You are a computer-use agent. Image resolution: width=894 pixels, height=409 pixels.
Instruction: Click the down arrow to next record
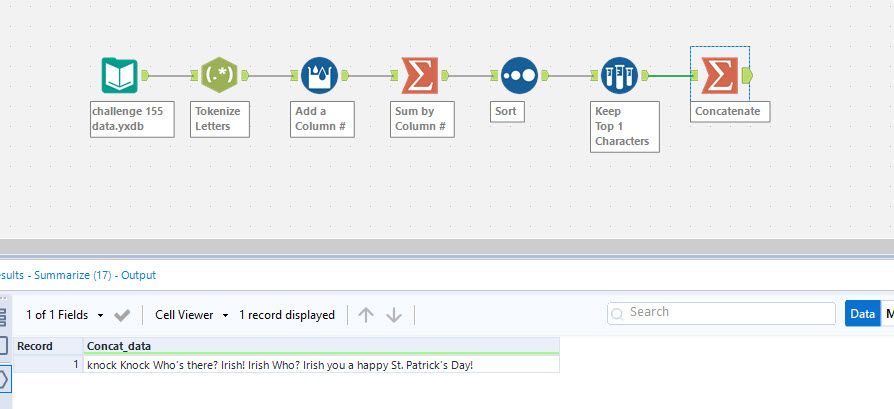[394, 315]
